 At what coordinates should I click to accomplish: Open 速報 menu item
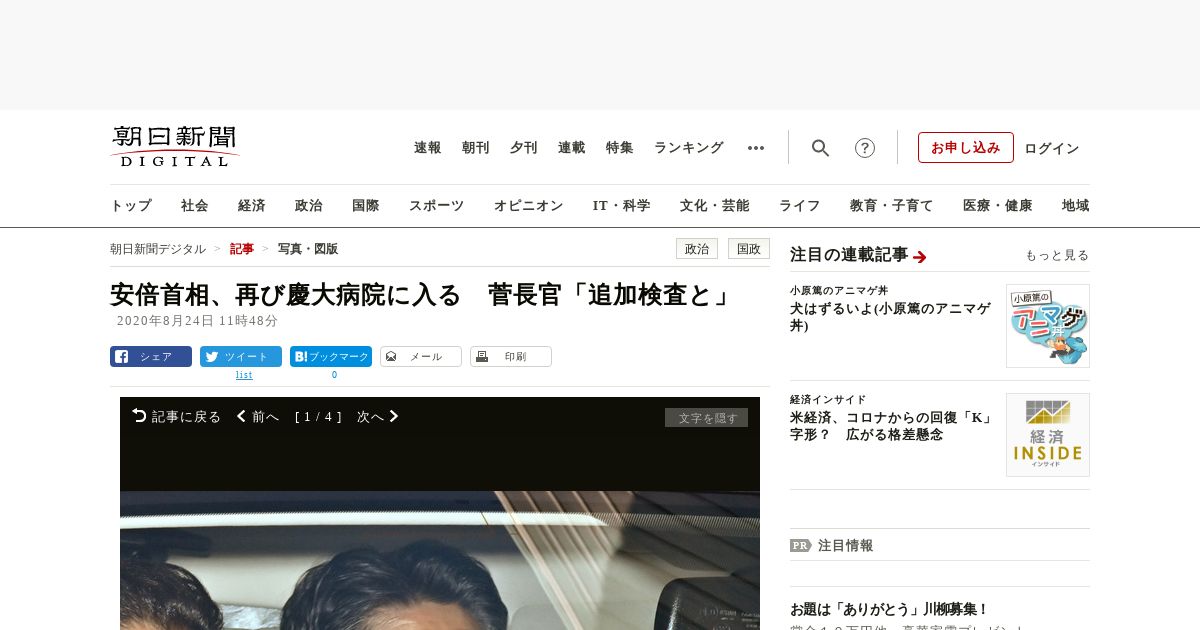(428, 148)
